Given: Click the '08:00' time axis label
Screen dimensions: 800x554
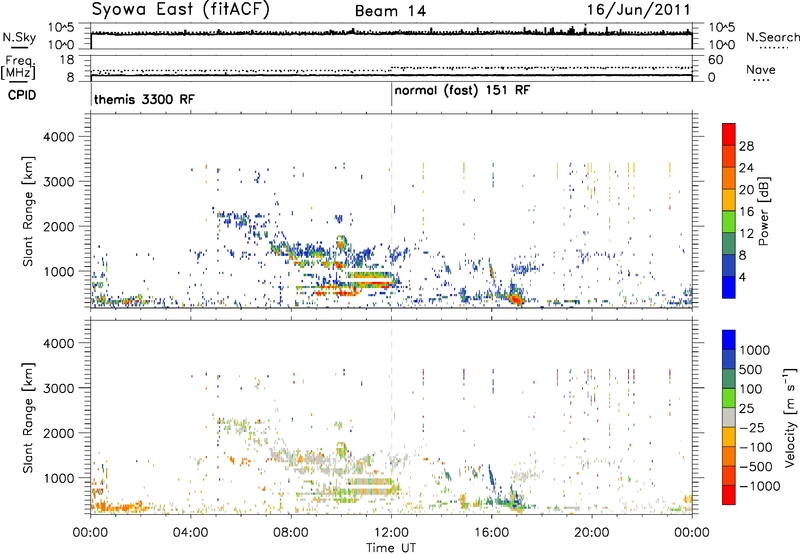Looking at the screenshot, I should tap(290, 533).
